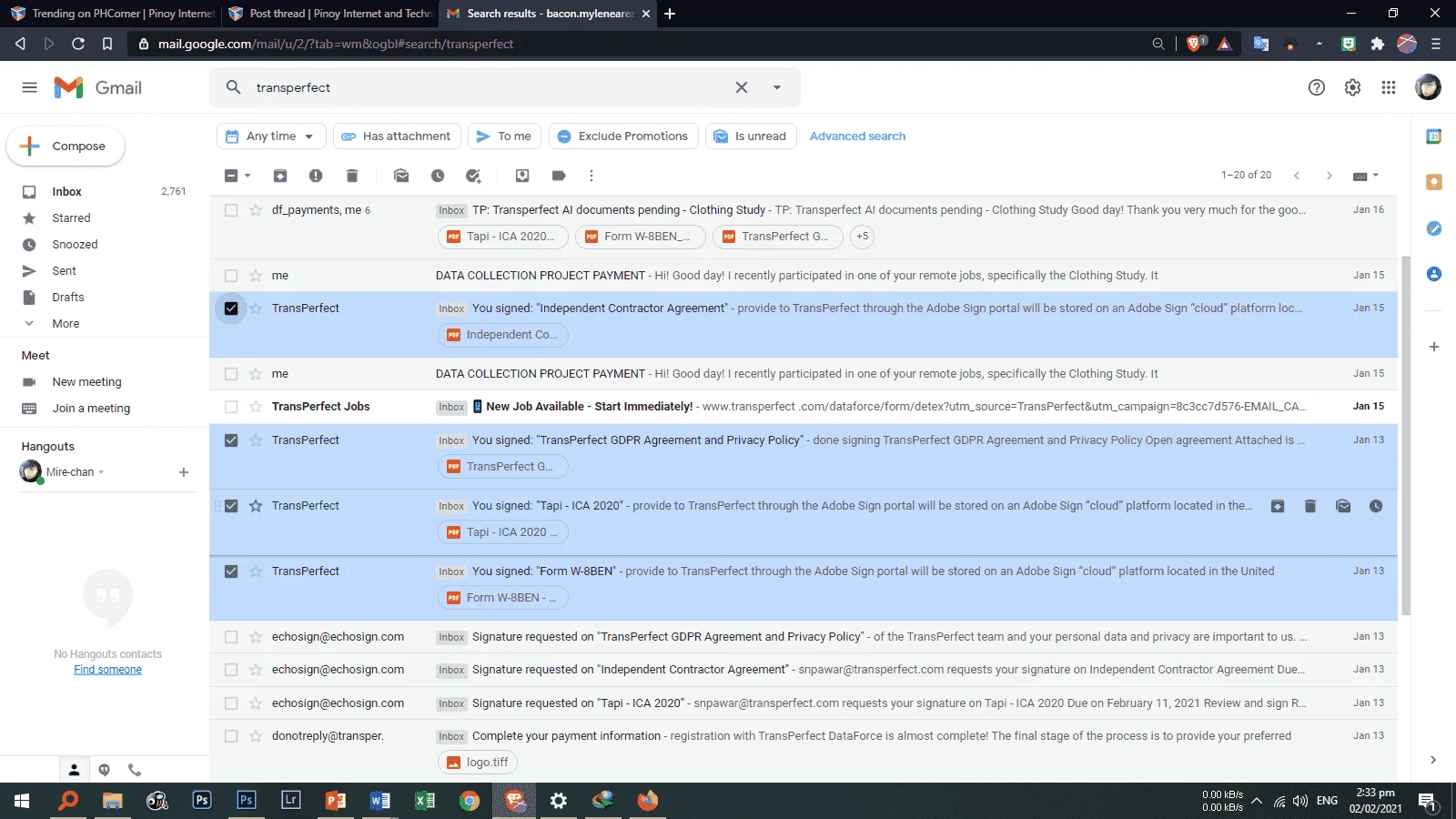The width and height of the screenshot is (1456, 819).
Task: Snooze hovered Tapi - ICA 2020 row
Action: pos(1376,506)
